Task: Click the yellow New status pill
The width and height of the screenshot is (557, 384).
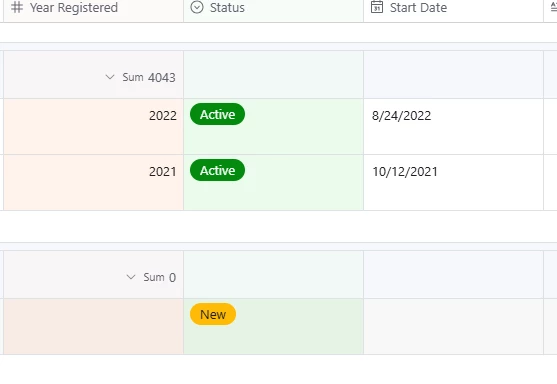Action: 213,314
